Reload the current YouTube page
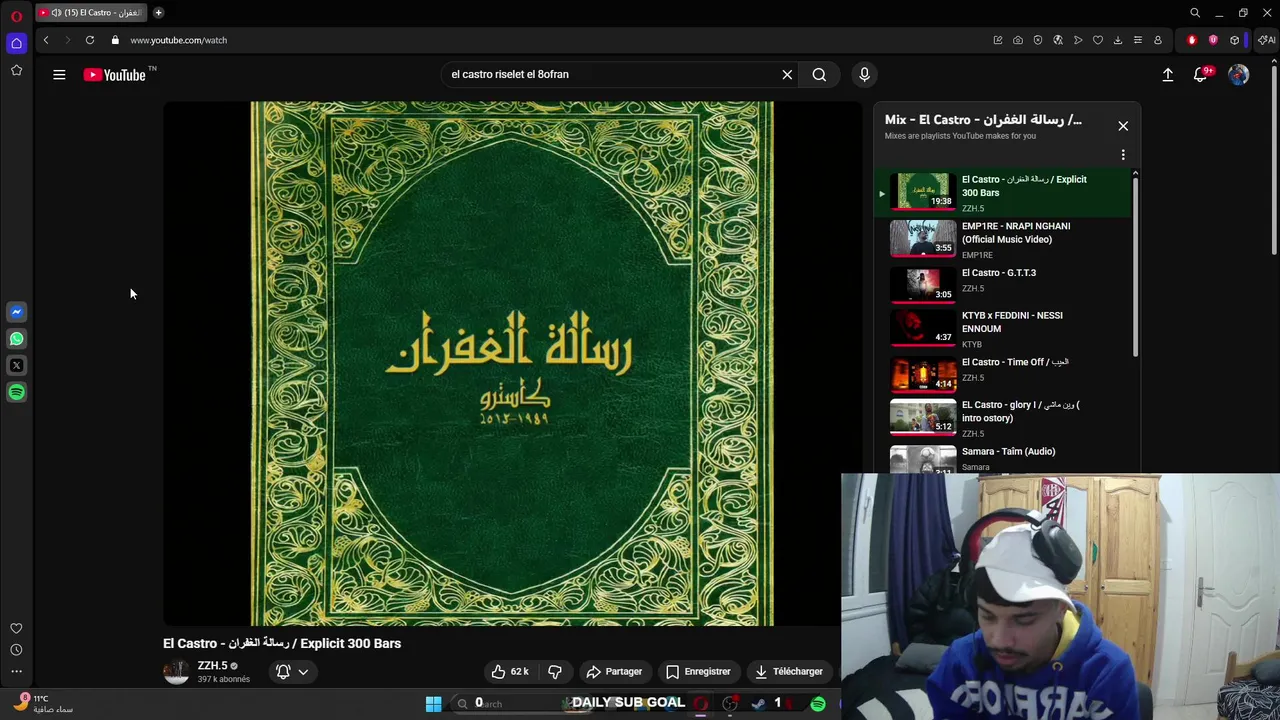 pyautogui.click(x=90, y=40)
